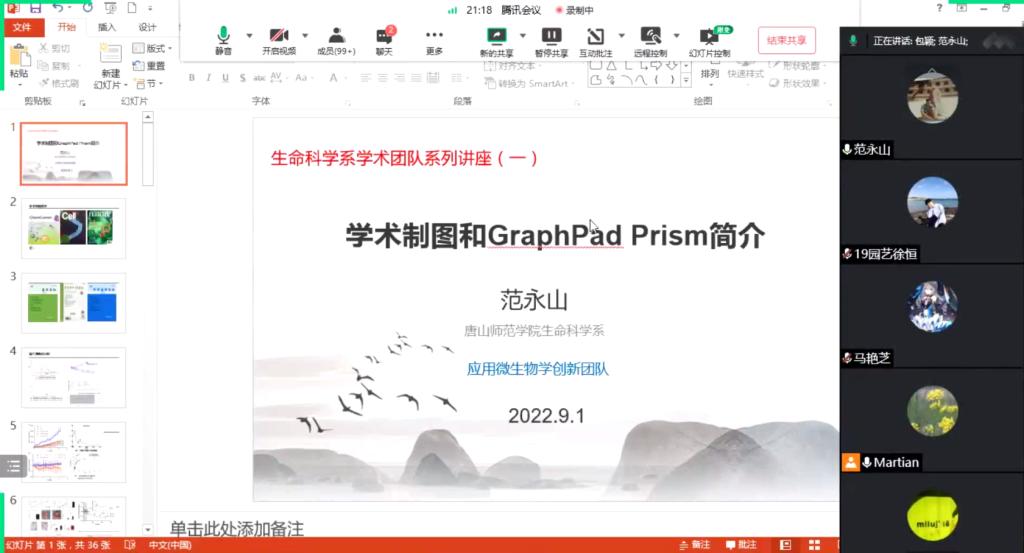Click the 远程控制 remote control icon
Image resolution: width=1024 pixels, height=553 pixels.
point(651,38)
